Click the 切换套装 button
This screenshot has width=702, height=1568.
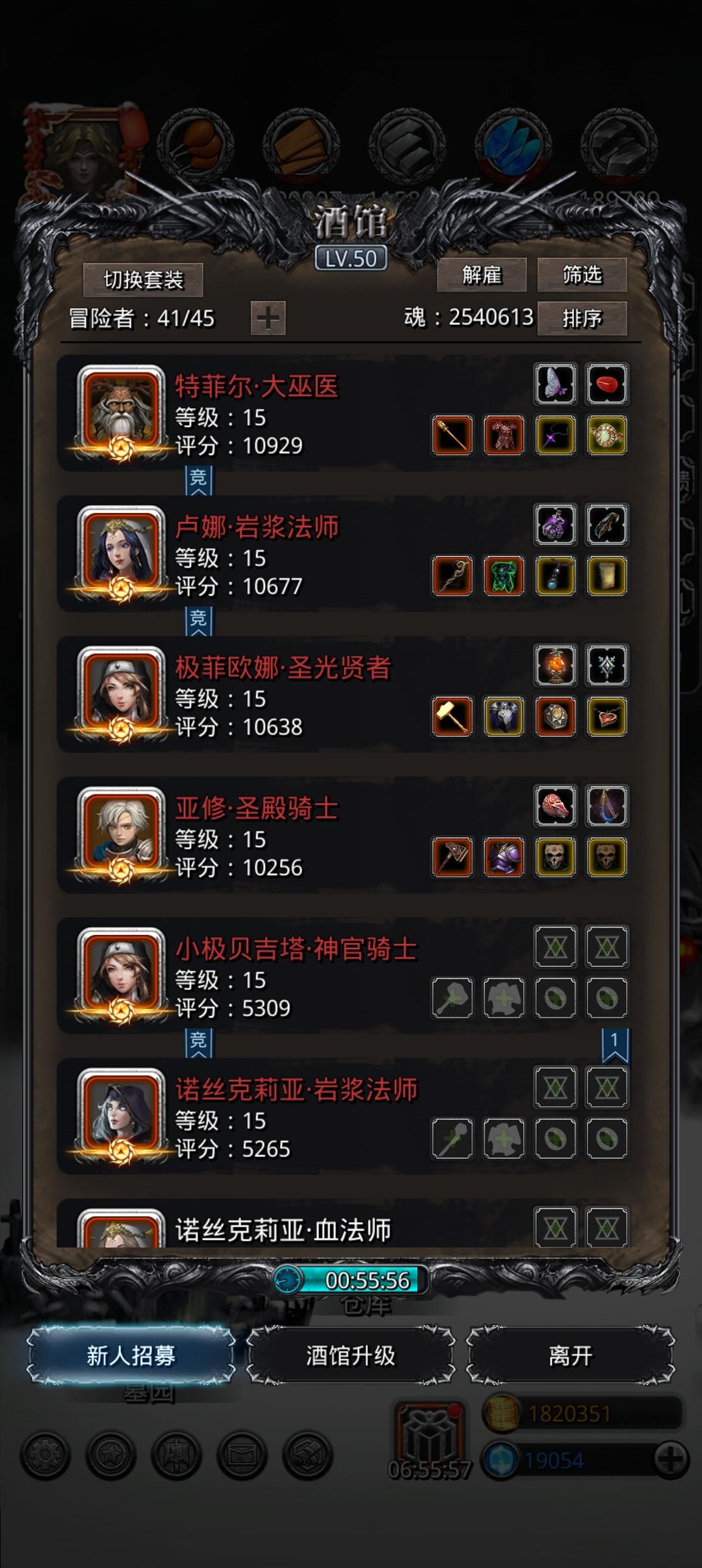click(143, 280)
